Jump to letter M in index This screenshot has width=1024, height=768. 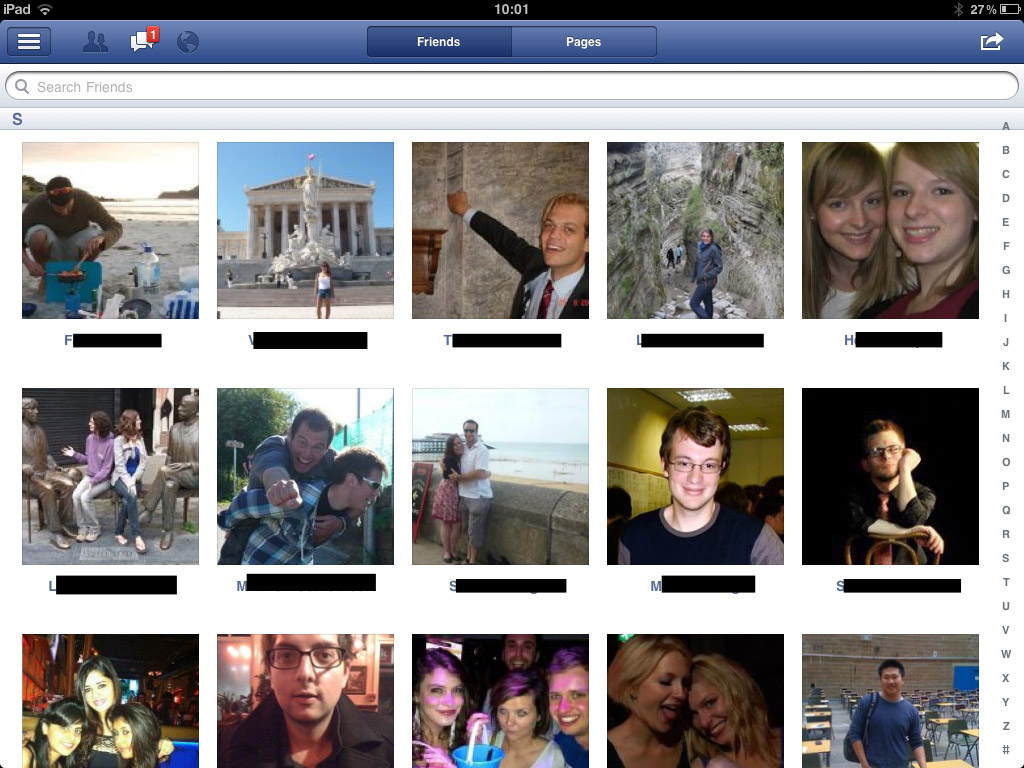coord(1006,414)
